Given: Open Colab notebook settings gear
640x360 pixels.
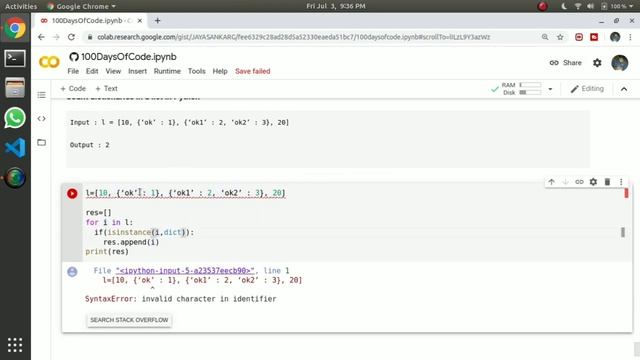Looking at the screenshot, I should point(597,63).
